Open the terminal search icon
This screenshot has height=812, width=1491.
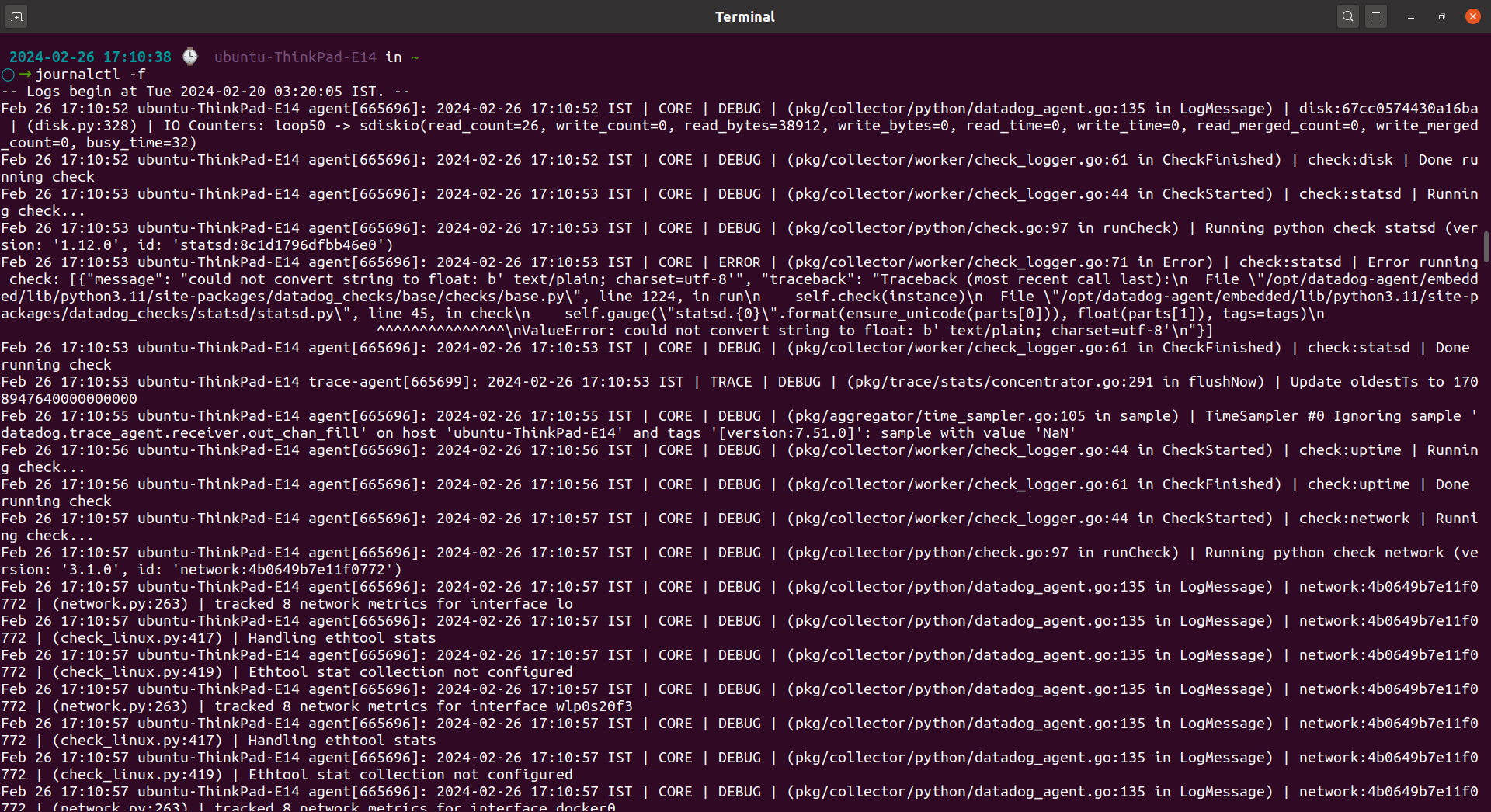point(1348,16)
